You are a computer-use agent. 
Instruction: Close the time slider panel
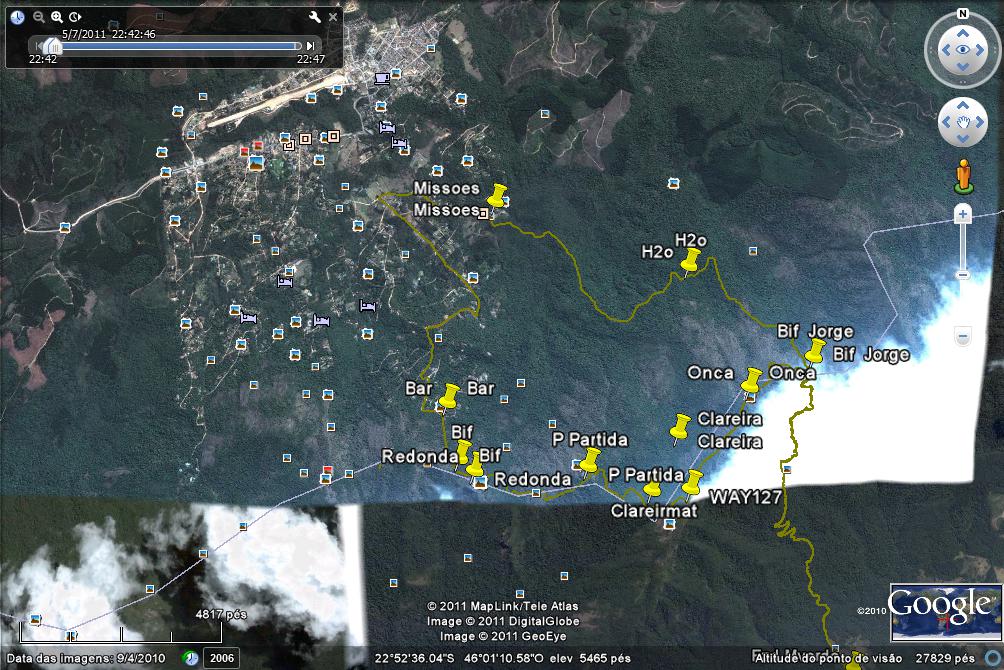tap(333, 17)
